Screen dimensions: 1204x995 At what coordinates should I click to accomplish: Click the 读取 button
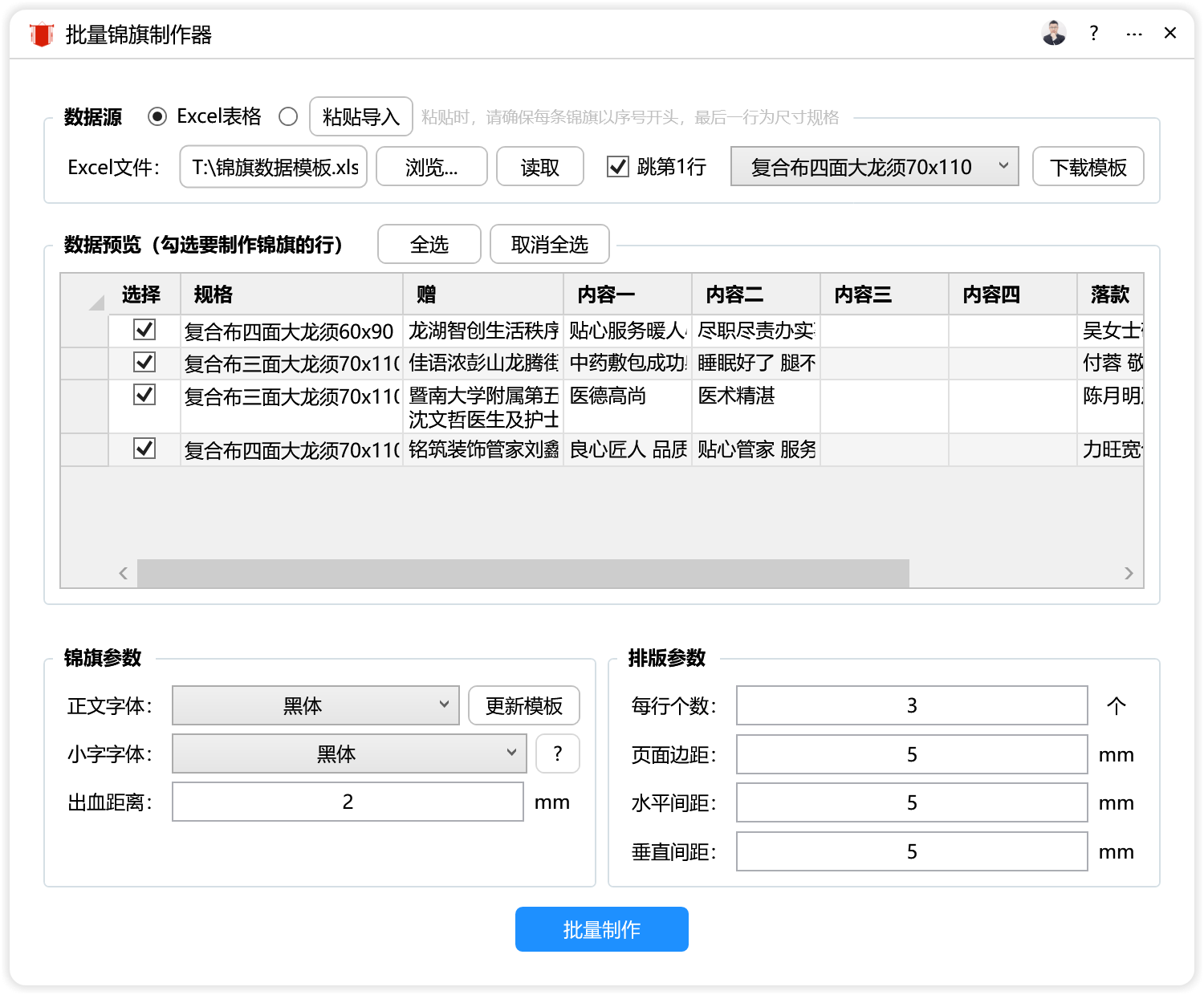coord(540,167)
